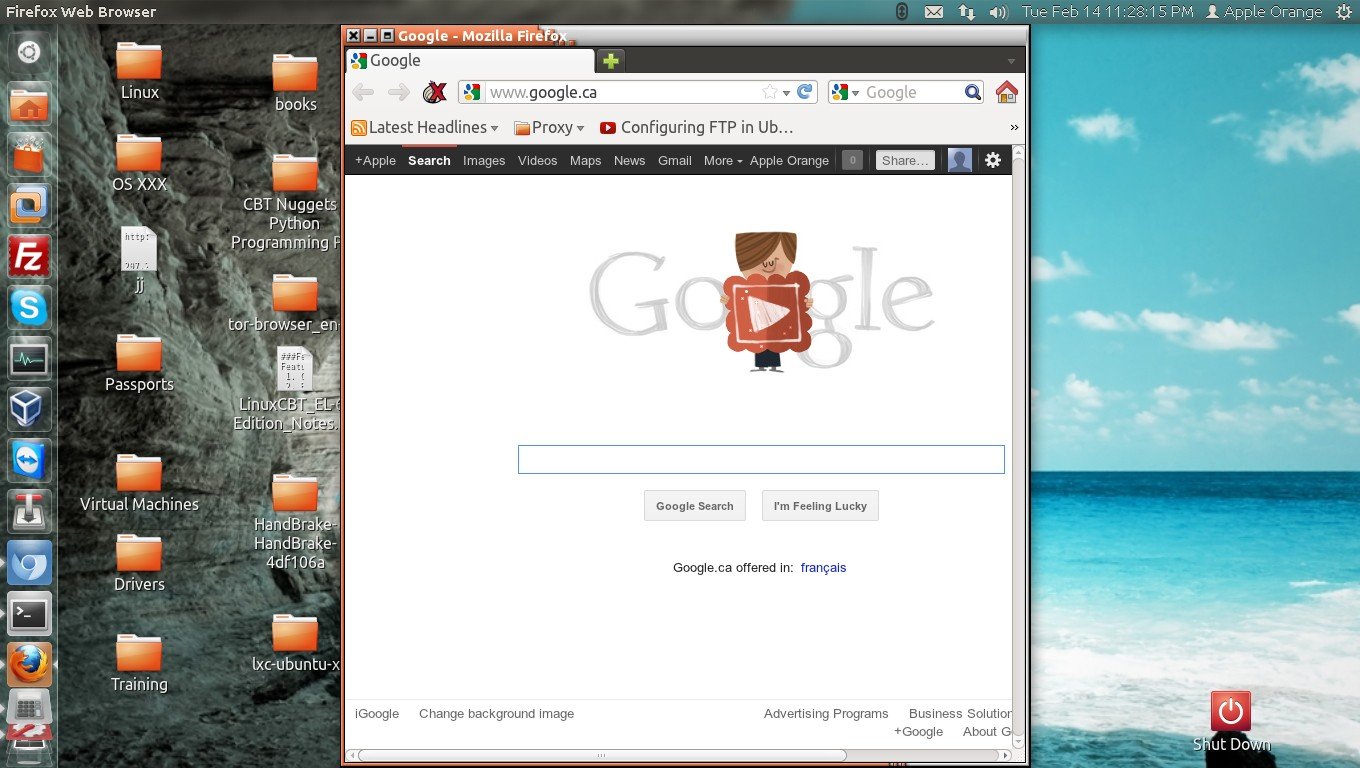Click the +Apple Google Plus link
The image size is (1360, 768).
[375, 160]
